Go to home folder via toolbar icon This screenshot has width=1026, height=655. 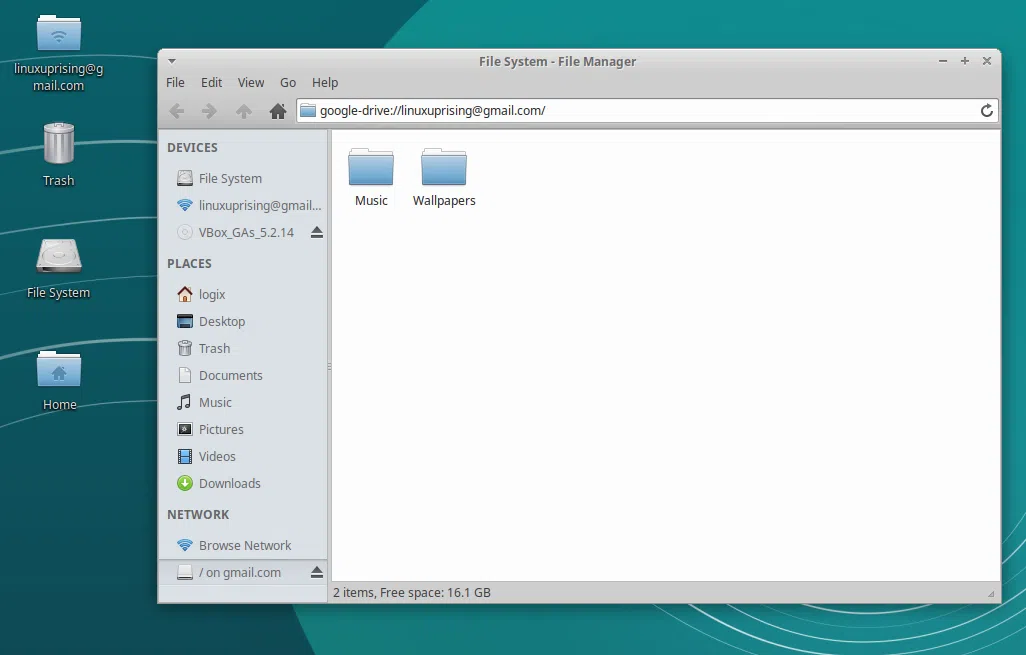[277, 111]
